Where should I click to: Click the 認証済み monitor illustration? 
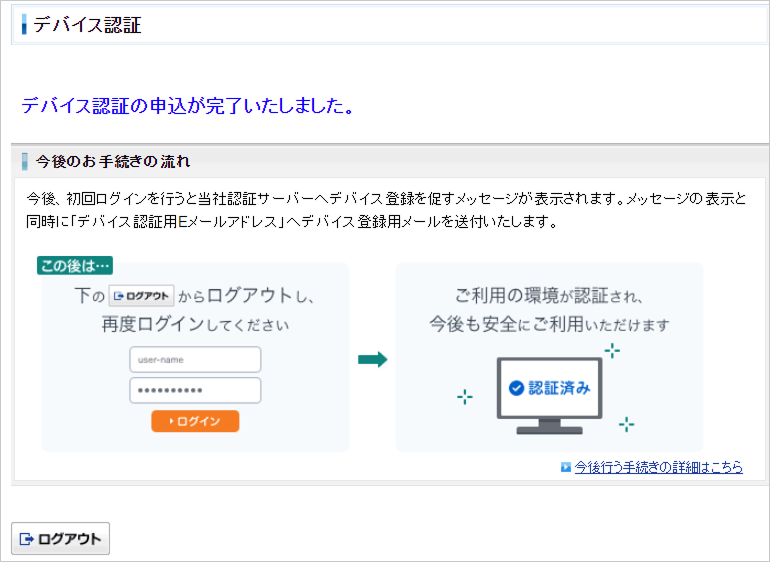(550, 395)
